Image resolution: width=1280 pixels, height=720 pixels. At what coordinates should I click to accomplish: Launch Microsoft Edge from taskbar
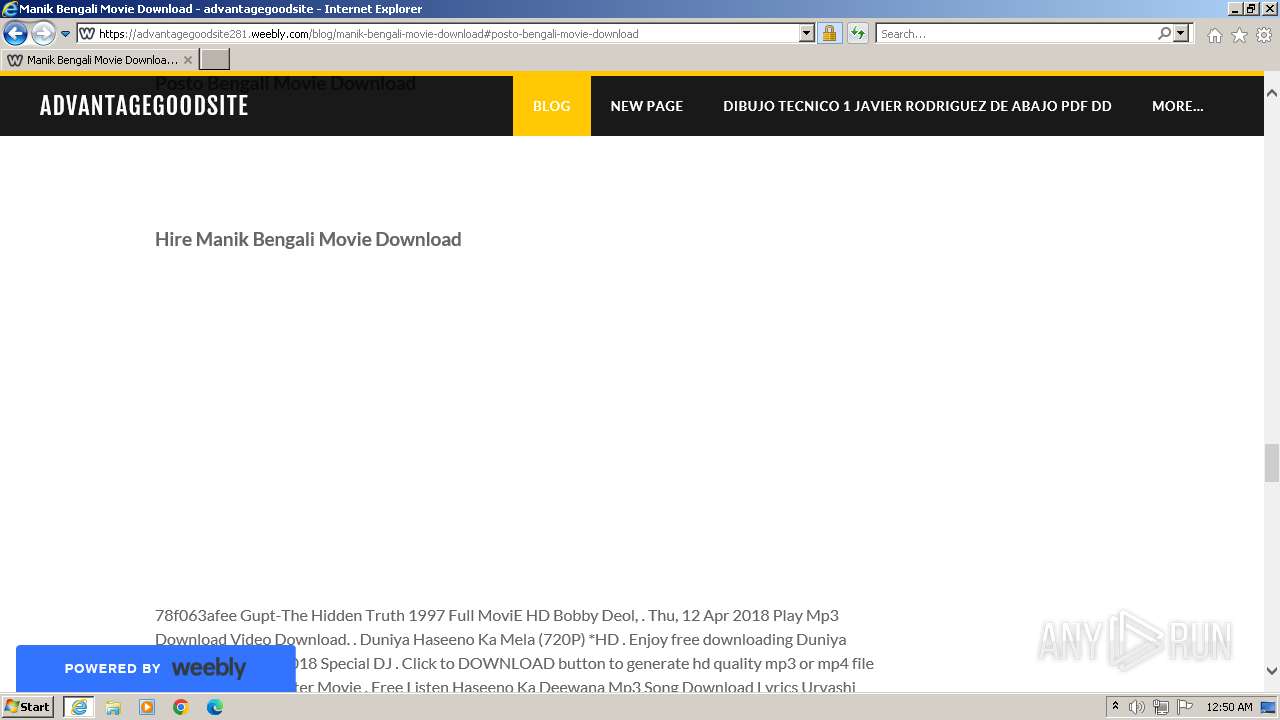coord(215,707)
